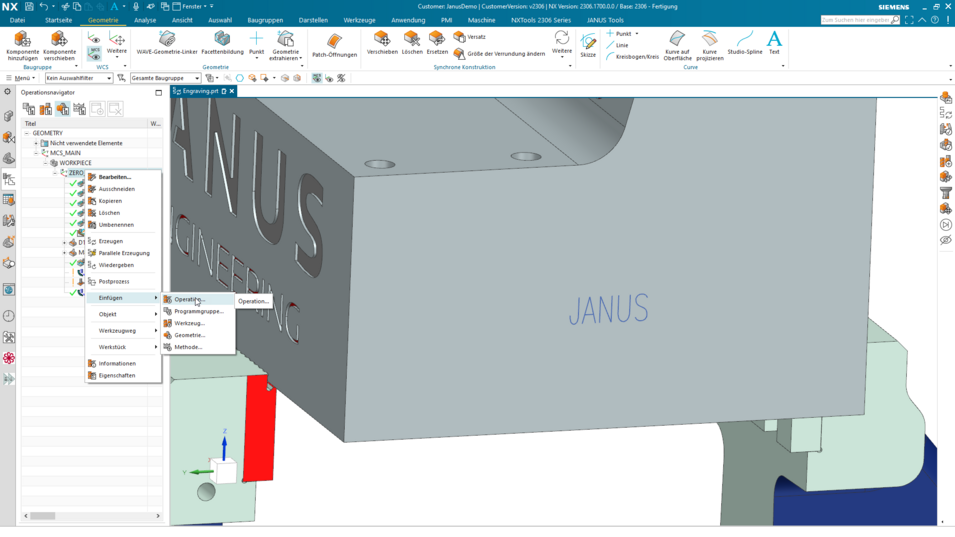Select Studio-Spline tool
This screenshot has height=537, width=955.
(x=745, y=43)
